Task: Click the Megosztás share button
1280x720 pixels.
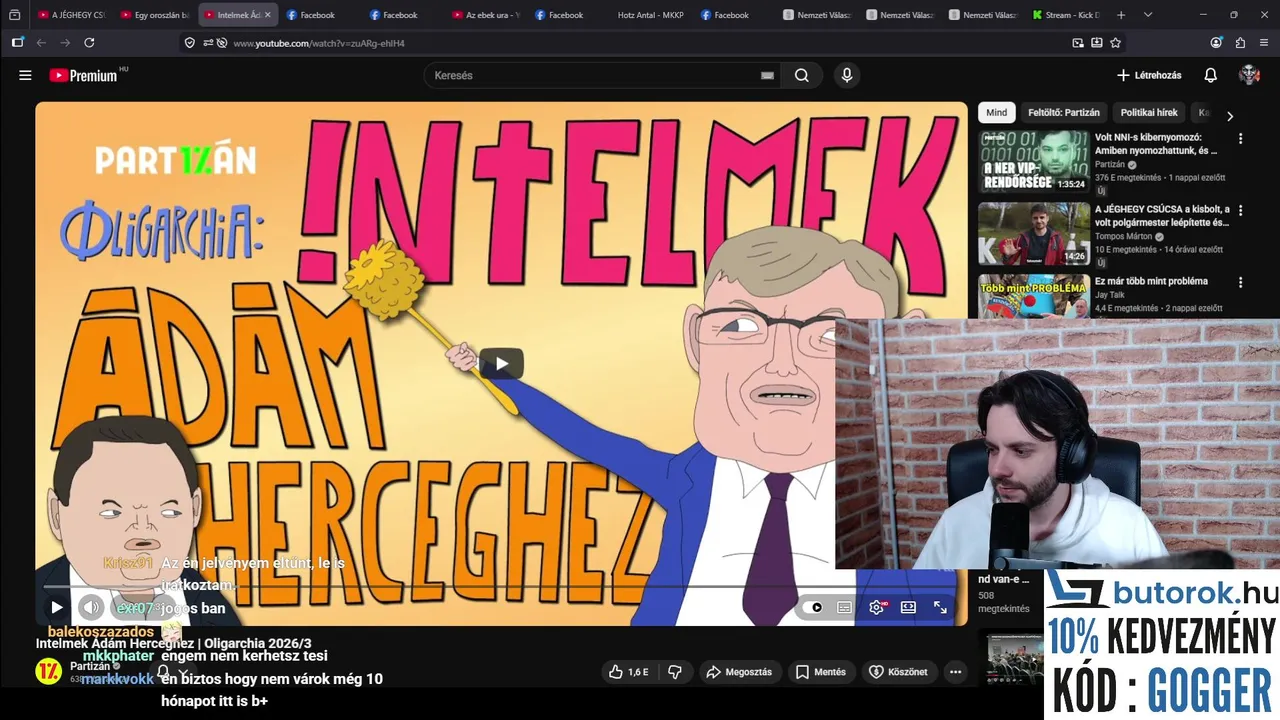Action: [739, 672]
